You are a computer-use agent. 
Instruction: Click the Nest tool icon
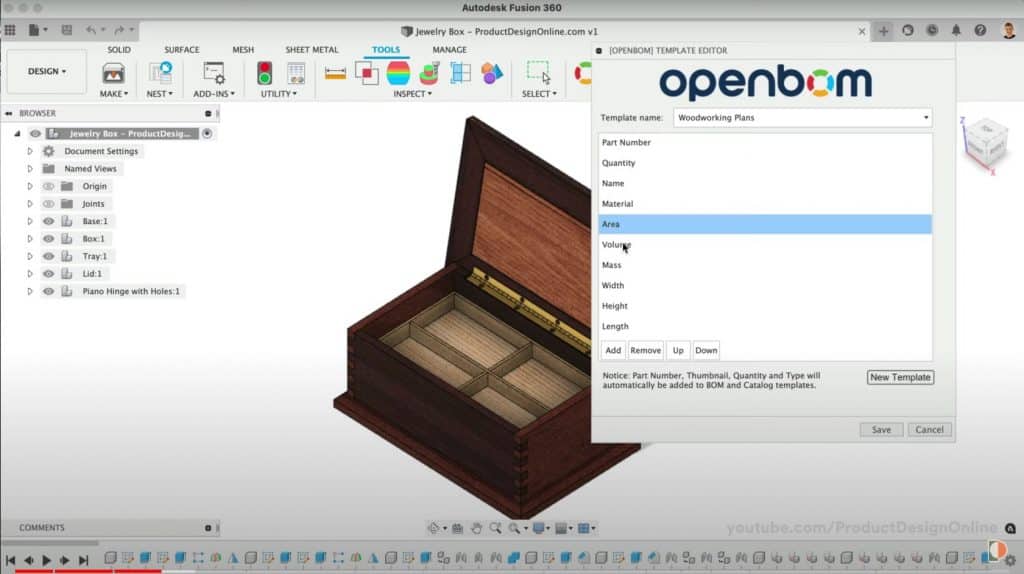coord(160,73)
